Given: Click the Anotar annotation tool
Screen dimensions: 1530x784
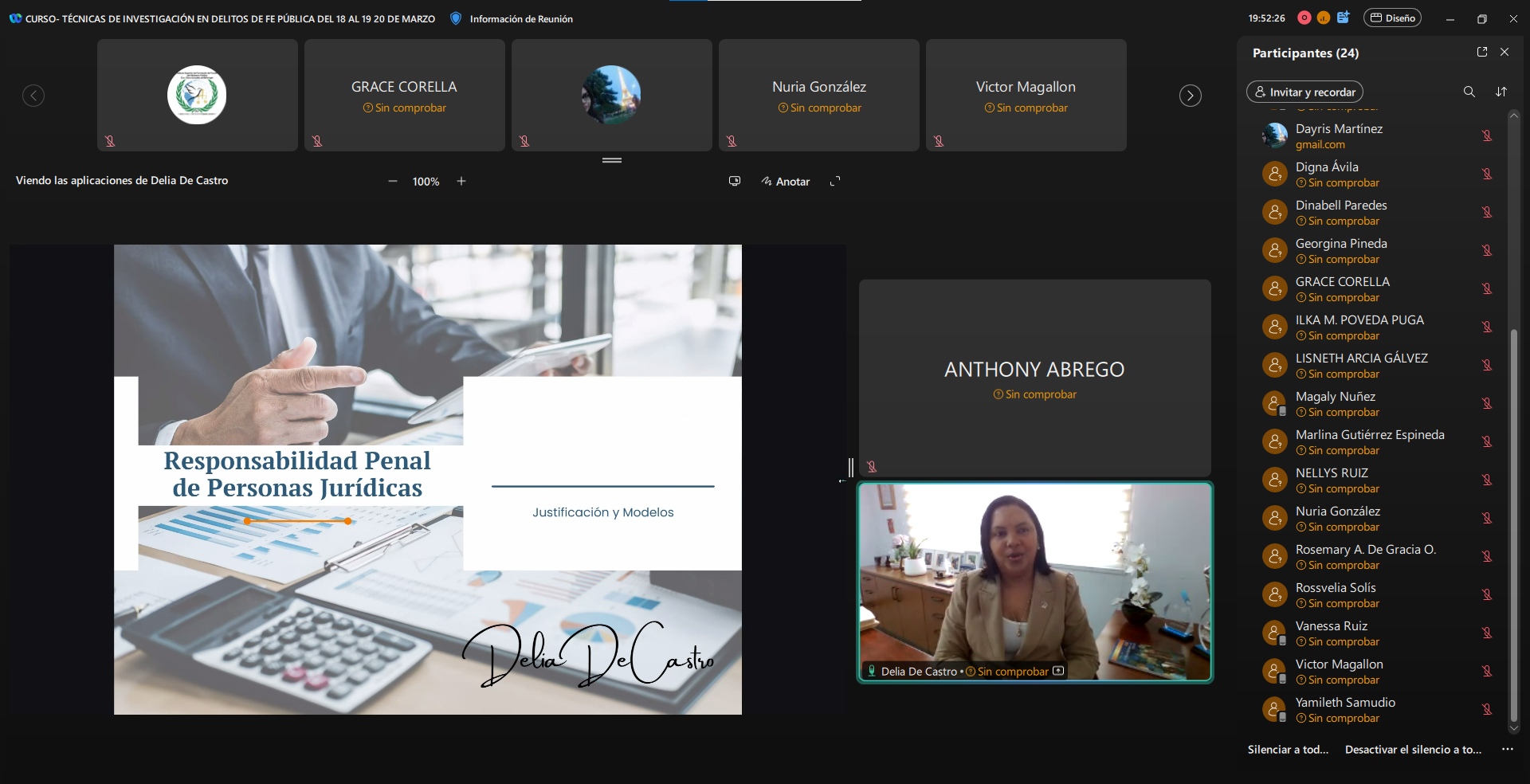Looking at the screenshot, I should click(x=786, y=182).
